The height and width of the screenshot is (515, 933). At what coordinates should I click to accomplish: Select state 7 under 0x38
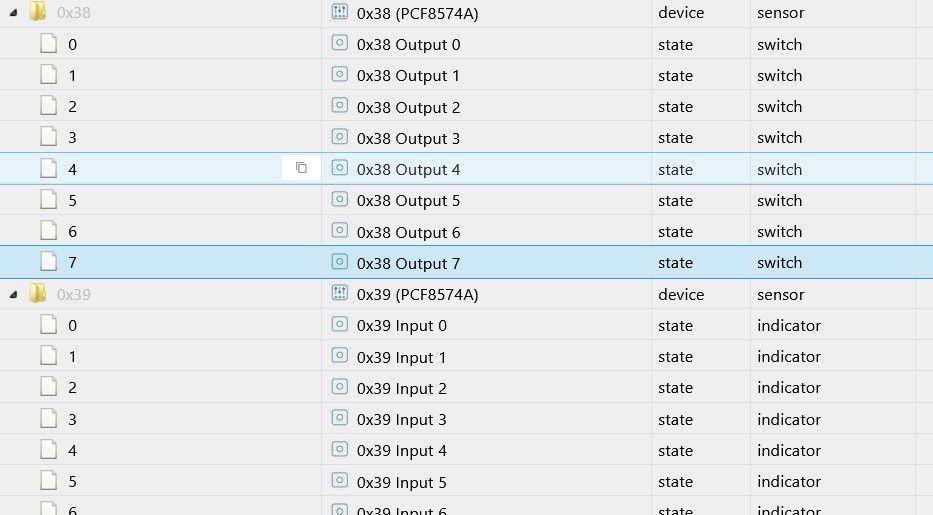coord(72,263)
